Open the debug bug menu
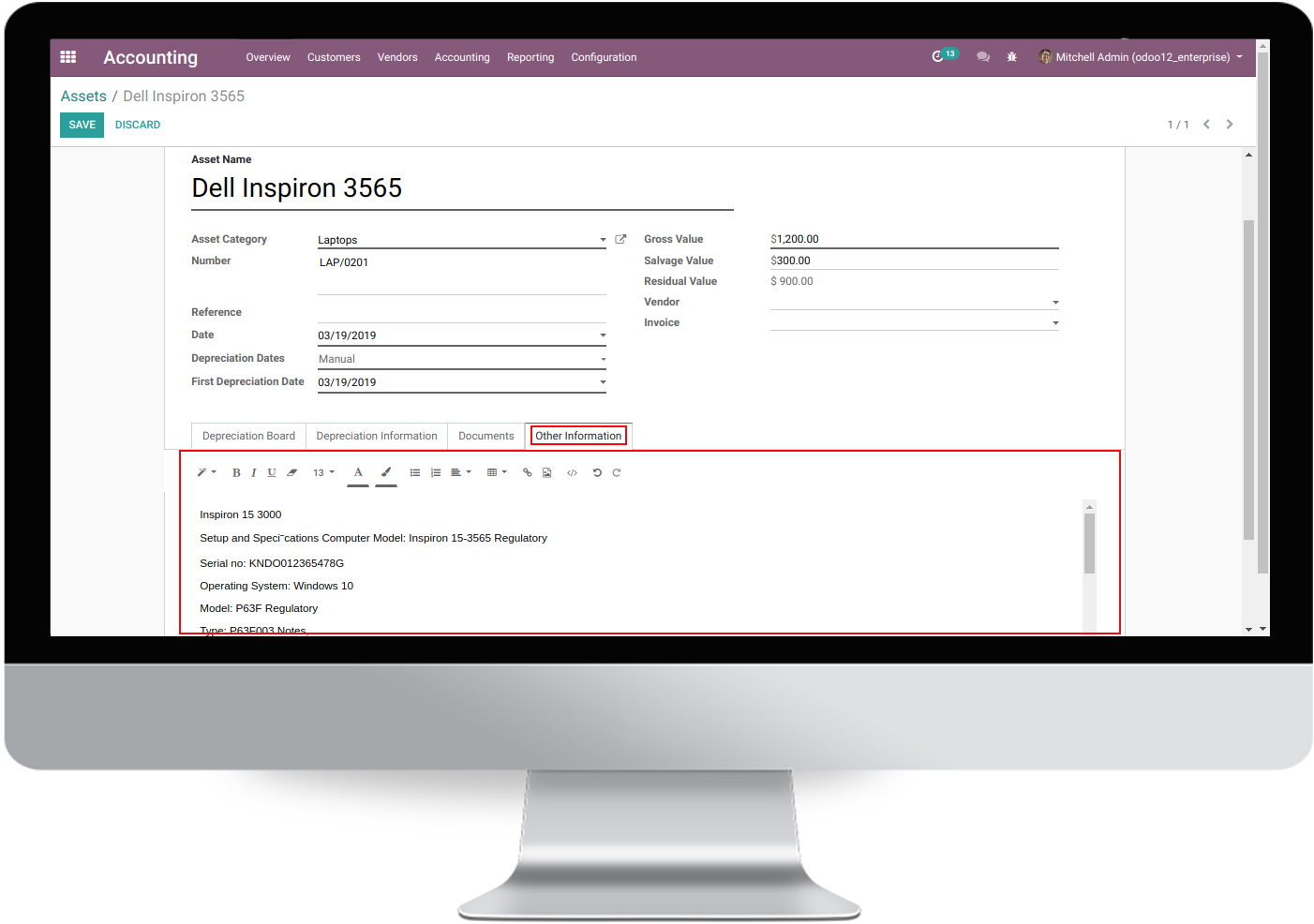Viewport: 1314px width, 924px height. pos(1012,57)
